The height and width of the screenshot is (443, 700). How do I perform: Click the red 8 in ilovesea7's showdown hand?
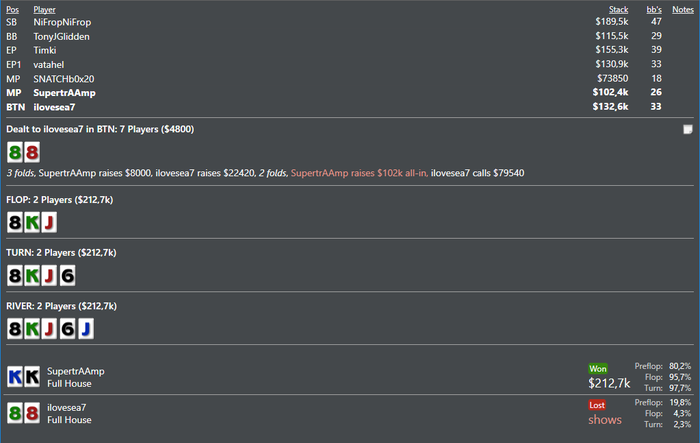(32, 413)
